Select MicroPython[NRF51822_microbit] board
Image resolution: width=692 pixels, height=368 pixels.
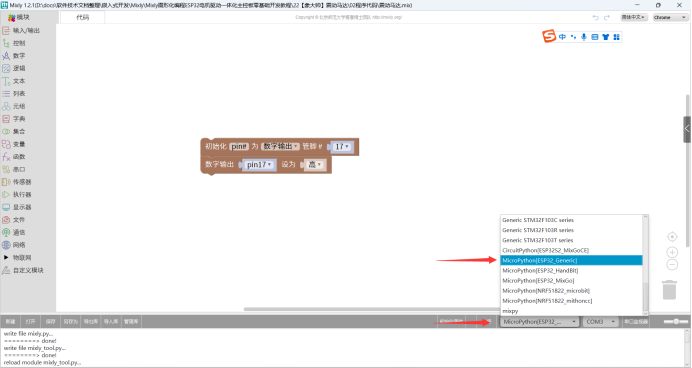click(x=571, y=291)
